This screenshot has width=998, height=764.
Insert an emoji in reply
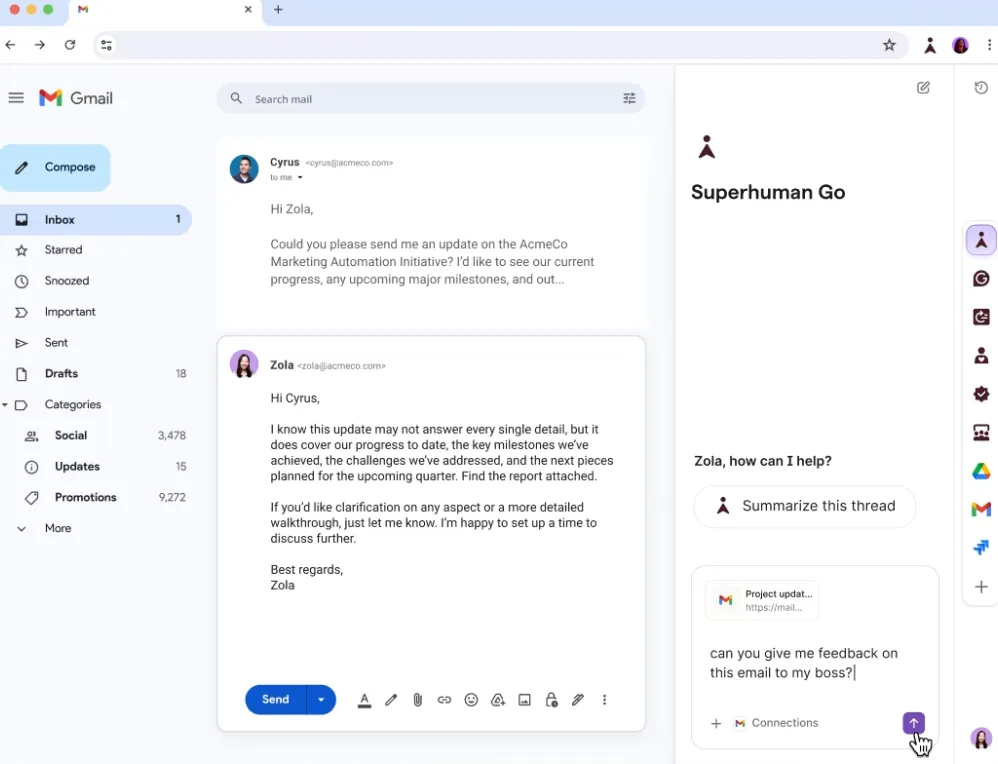pos(471,700)
